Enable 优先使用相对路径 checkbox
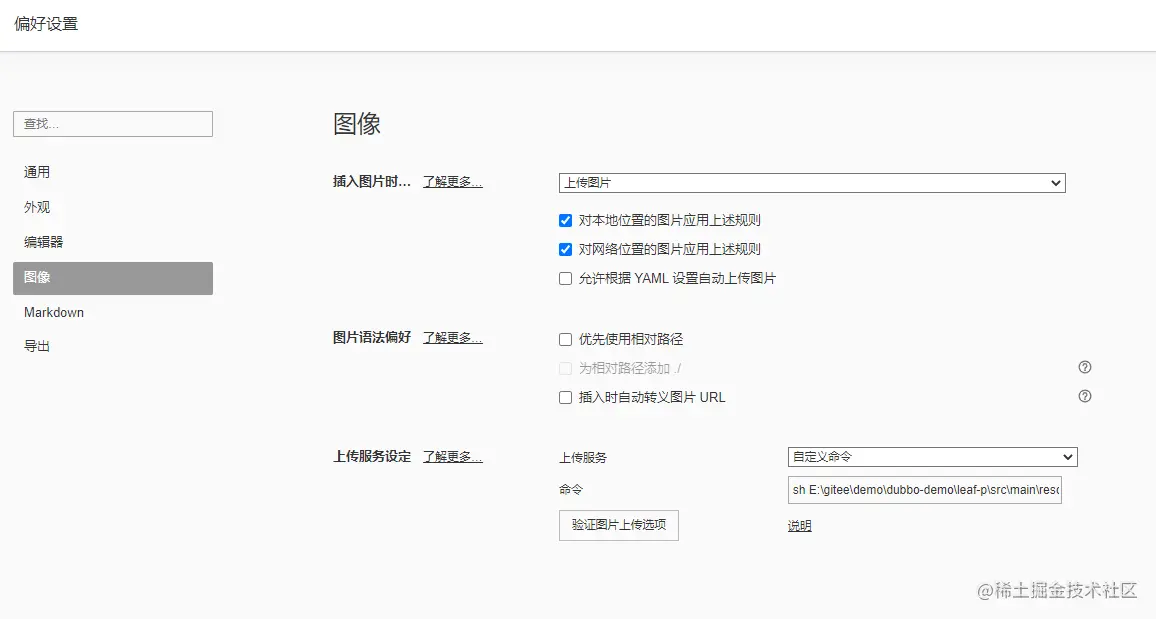The width and height of the screenshot is (1156, 619). pyautogui.click(x=565, y=340)
